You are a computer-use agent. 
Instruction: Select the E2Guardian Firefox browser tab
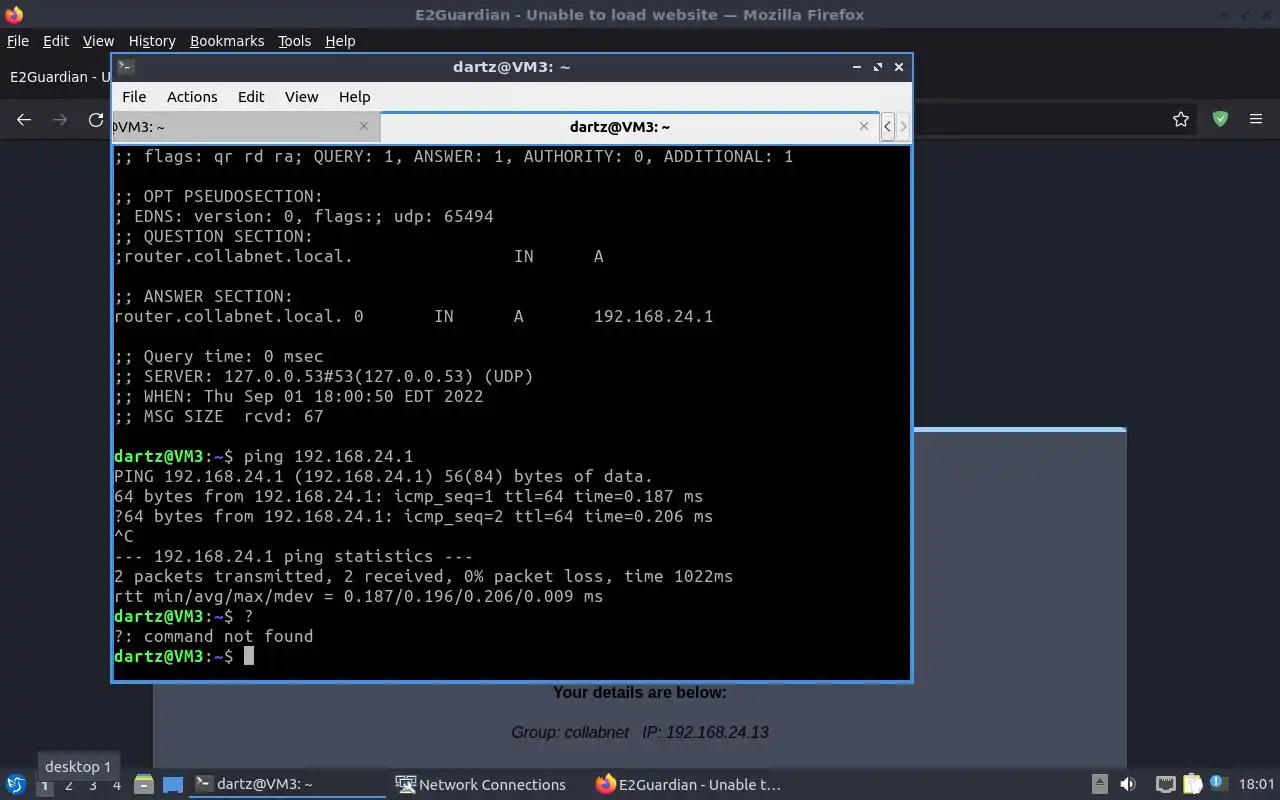click(58, 77)
